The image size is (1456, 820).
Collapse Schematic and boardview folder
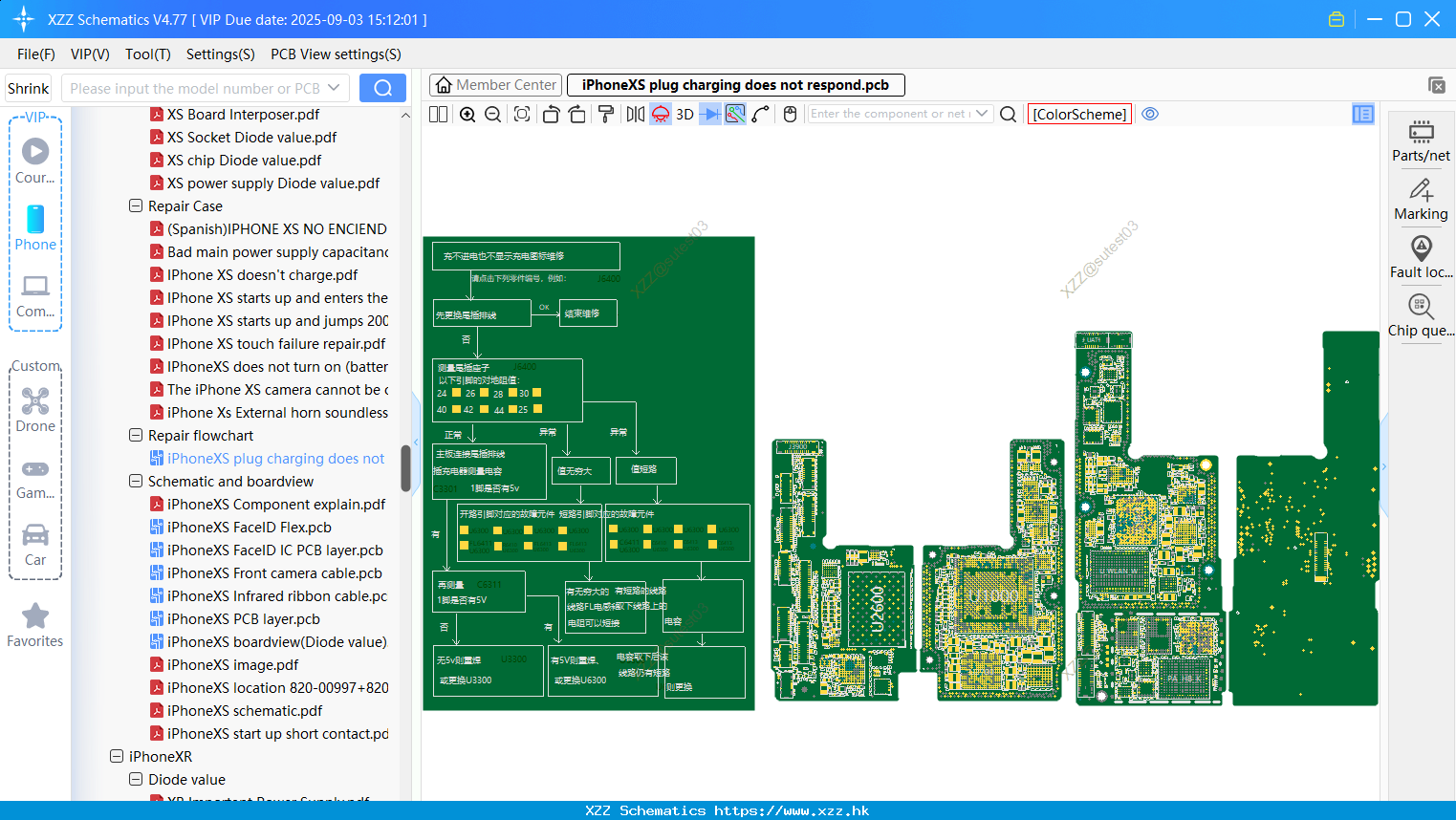tap(136, 481)
